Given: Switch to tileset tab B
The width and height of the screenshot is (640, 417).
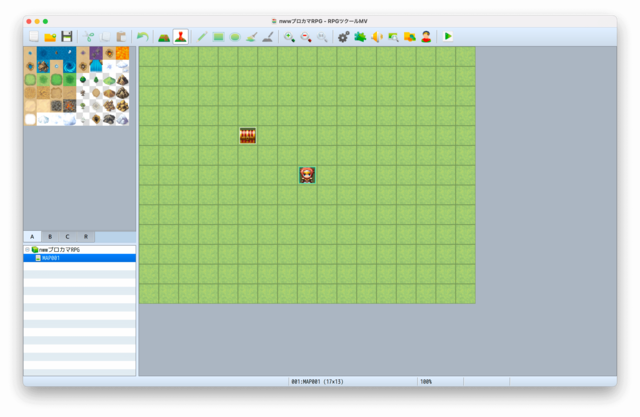Looking at the screenshot, I should point(50,237).
